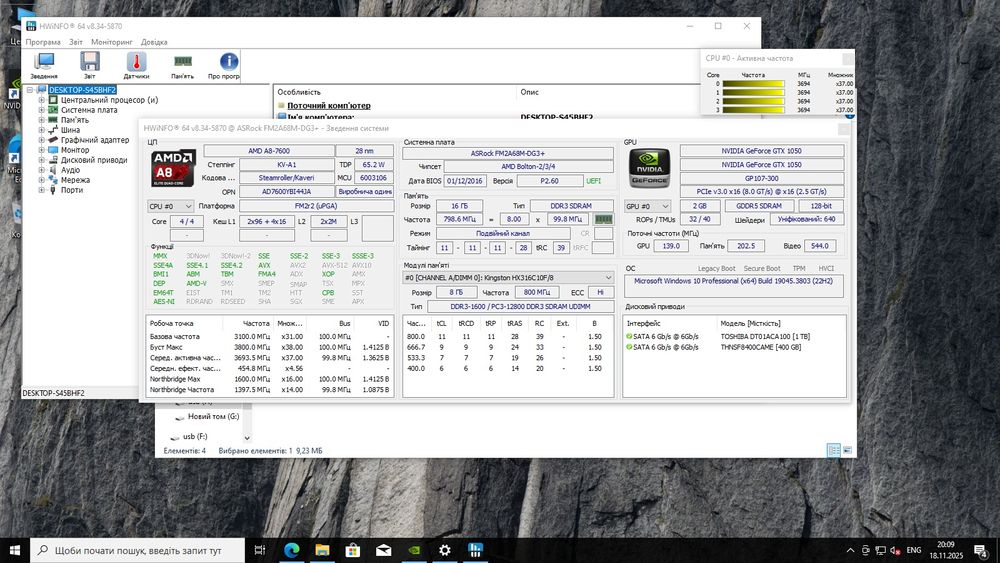Open the CPU #0 selector dropdown

pos(170,206)
